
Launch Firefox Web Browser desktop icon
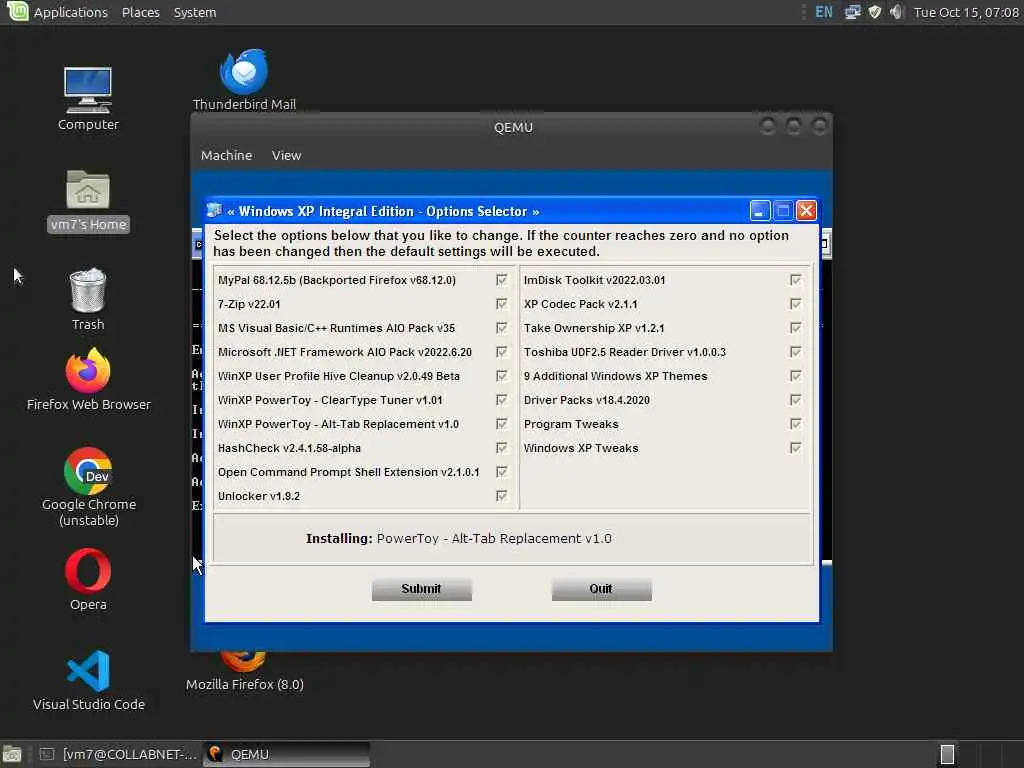(88, 379)
